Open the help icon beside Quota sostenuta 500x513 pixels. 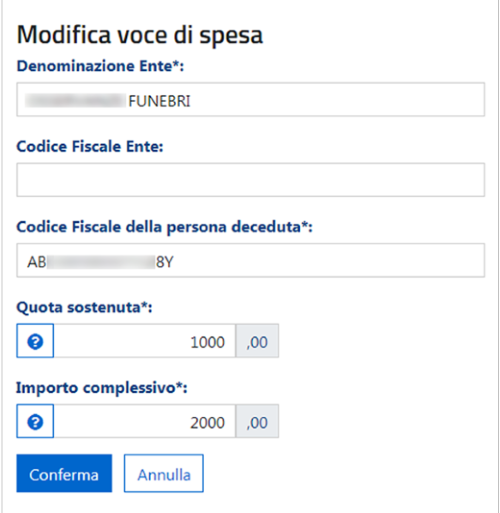[x=35, y=341]
